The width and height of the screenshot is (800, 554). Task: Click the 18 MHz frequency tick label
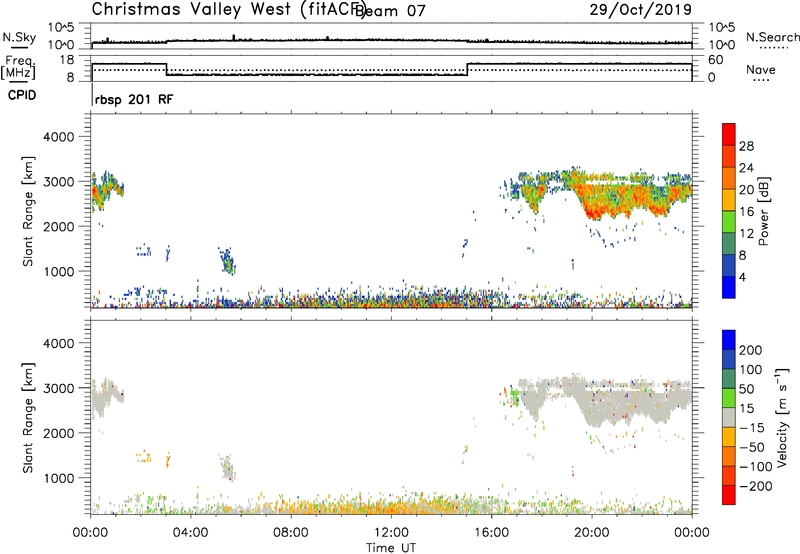point(68,60)
